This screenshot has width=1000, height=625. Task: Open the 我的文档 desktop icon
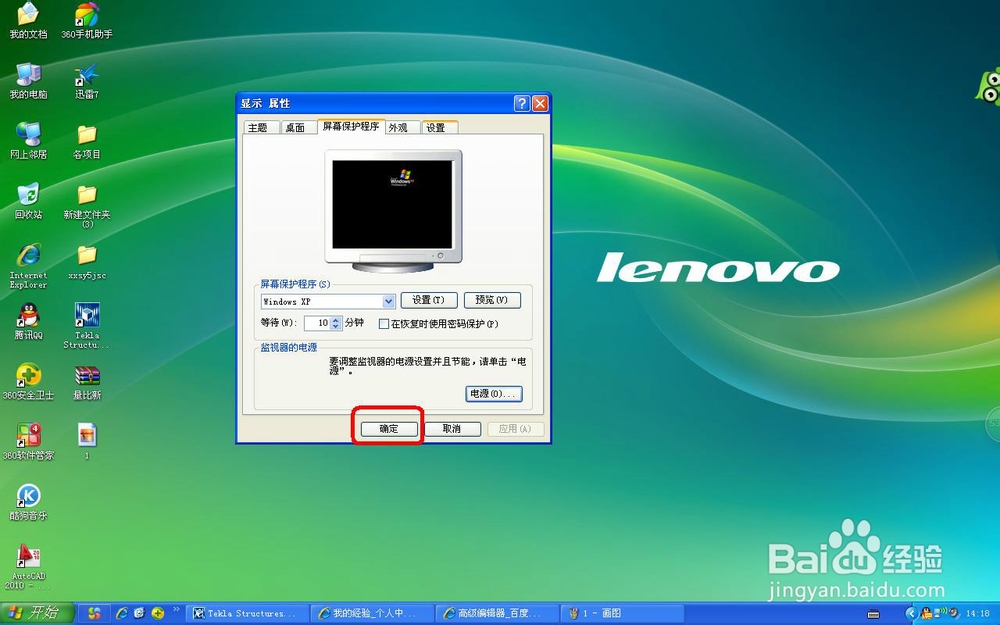click(x=28, y=20)
